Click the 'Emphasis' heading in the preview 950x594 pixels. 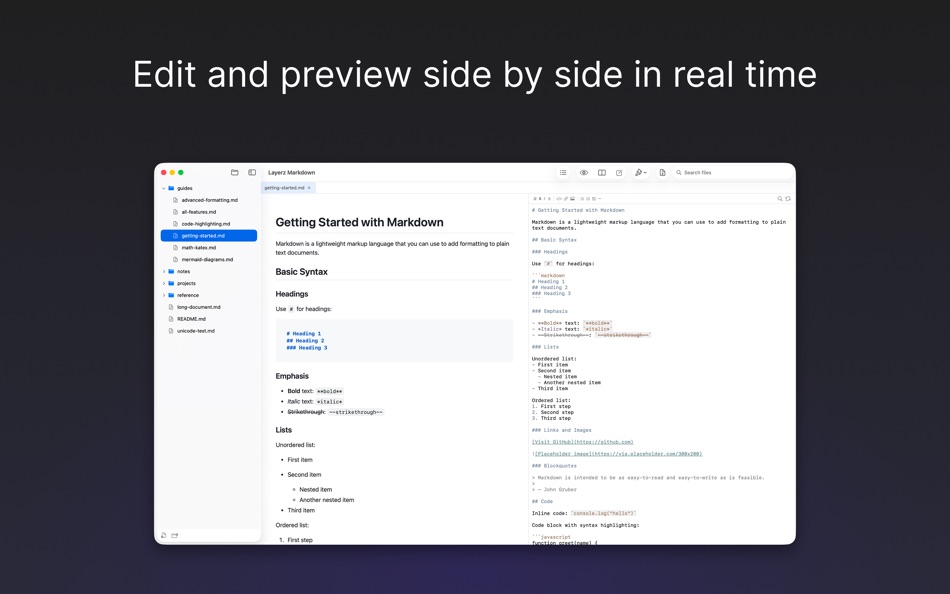[292, 376]
